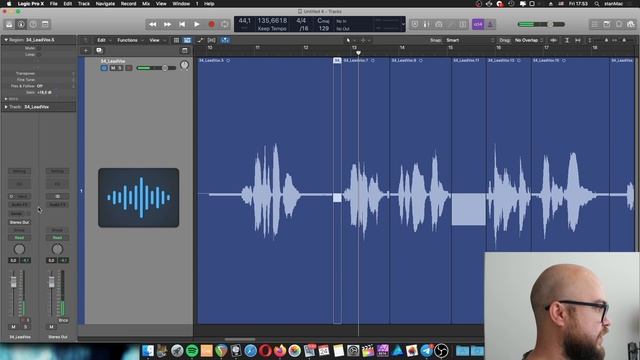This screenshot has height=360, width=640.
Task: Open the Edit menu in tracks area
Action: coord(104,40)
